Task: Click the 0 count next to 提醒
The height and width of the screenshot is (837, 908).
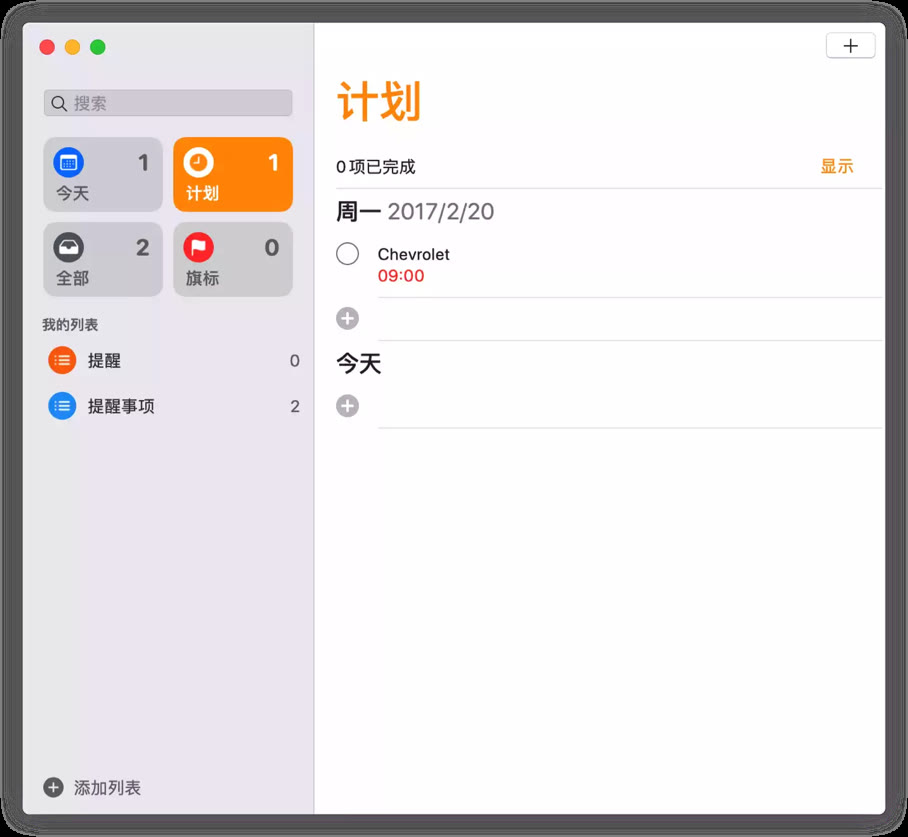Action: coord(294,360)
